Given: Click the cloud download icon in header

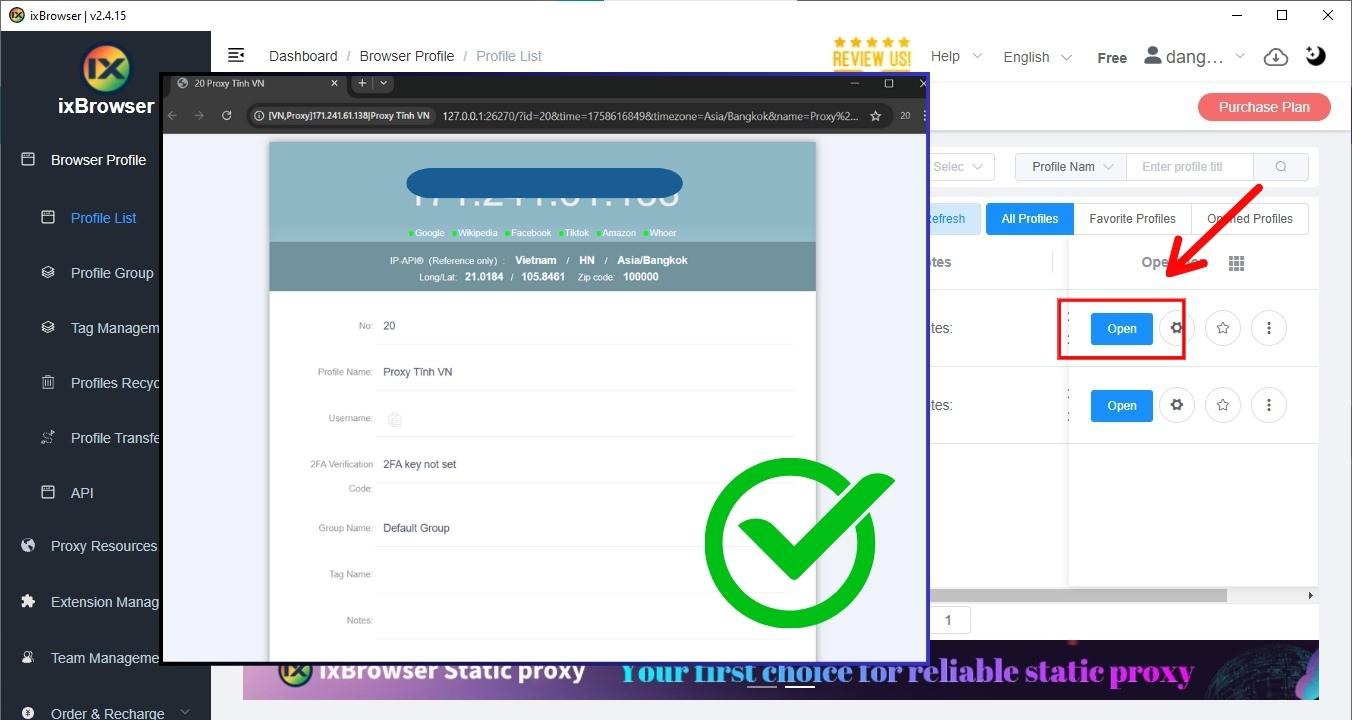Looking at the screenshot, I should [1276, 57].
